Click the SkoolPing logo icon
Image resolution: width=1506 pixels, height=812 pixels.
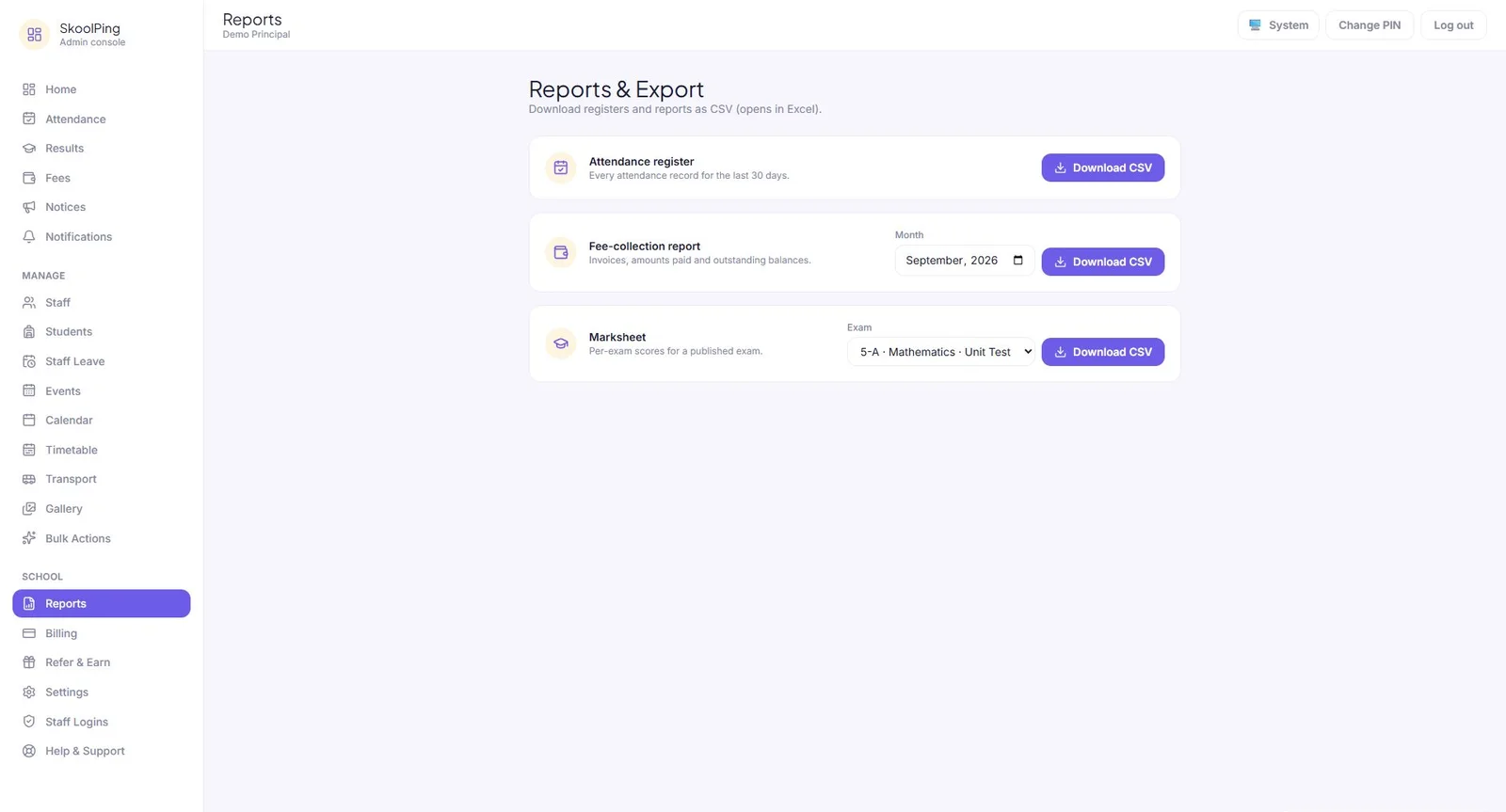pos(34,35)
